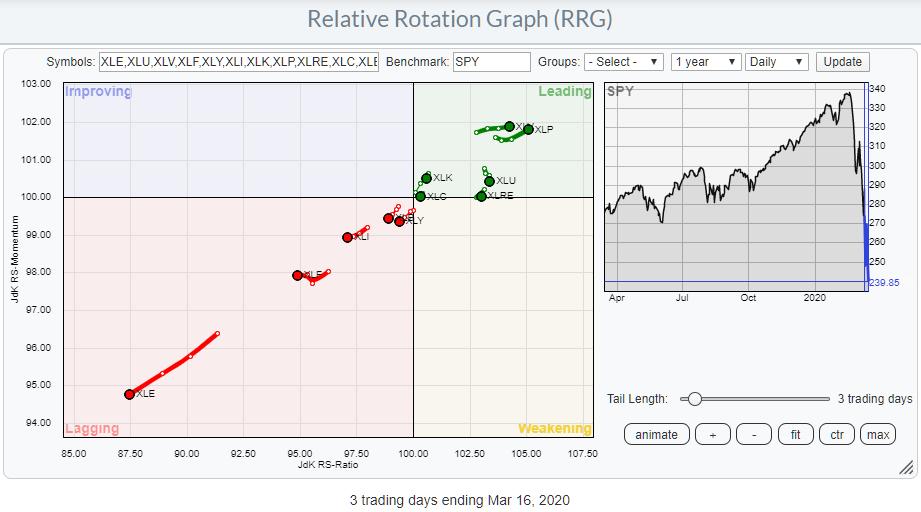Expand the 1 year period dropdown

point(706,62)
